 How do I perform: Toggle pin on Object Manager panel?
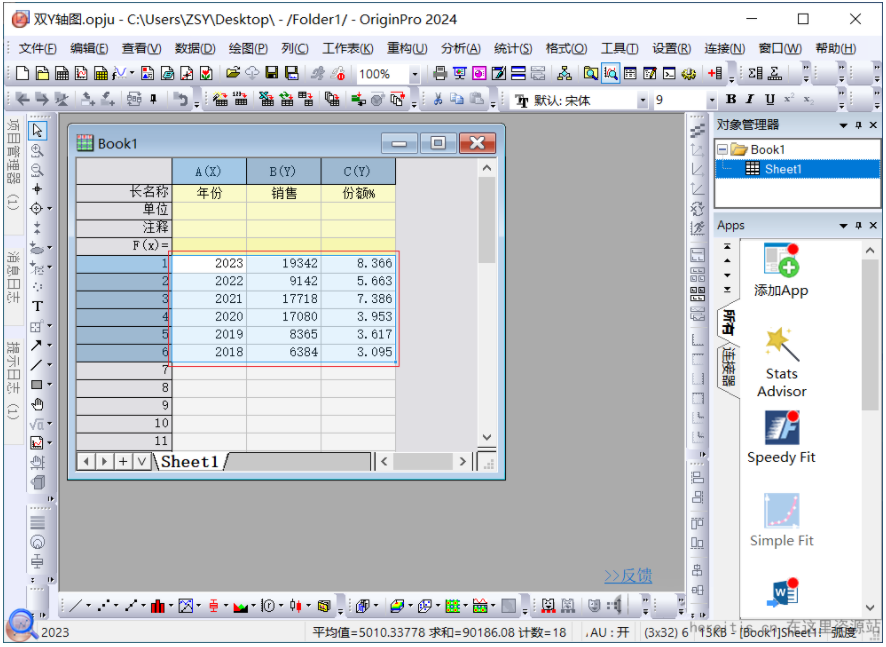(859, 125)
